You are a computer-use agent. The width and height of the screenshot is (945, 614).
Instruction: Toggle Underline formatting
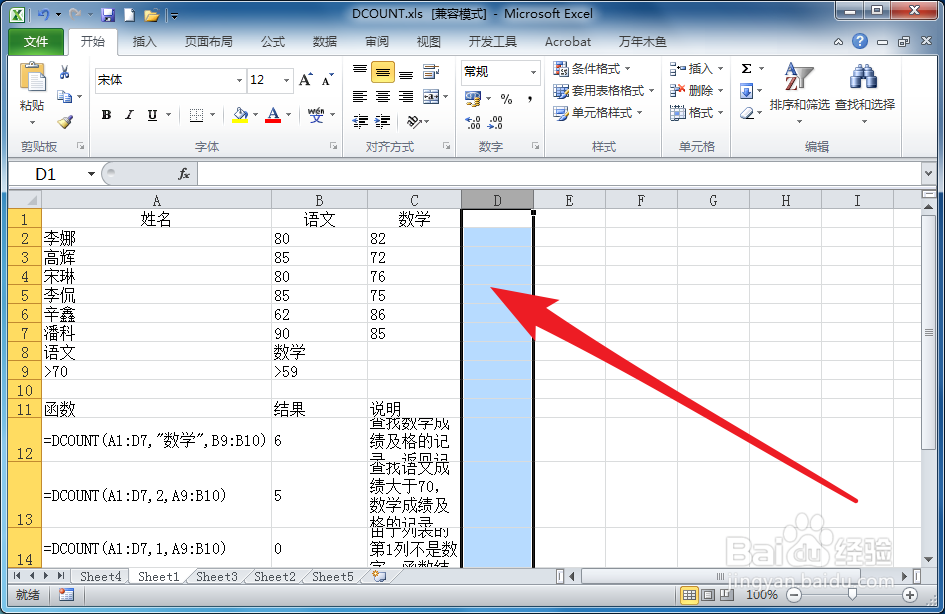click(152, 114)
